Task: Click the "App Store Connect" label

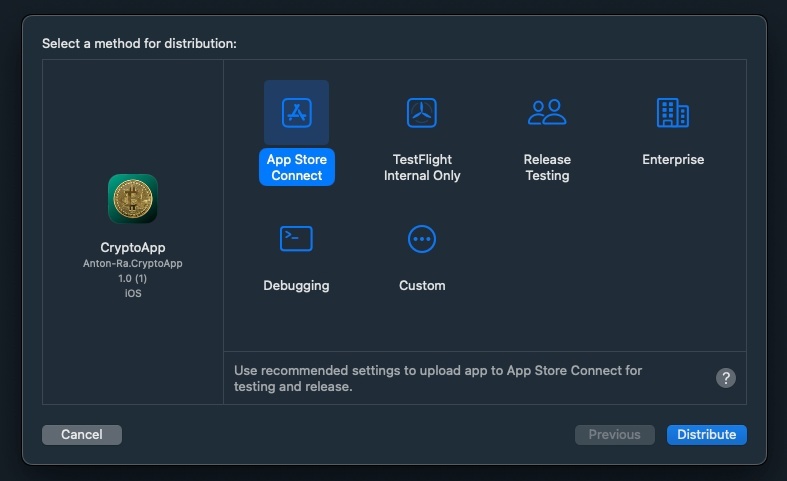Action: coord(297,167)
